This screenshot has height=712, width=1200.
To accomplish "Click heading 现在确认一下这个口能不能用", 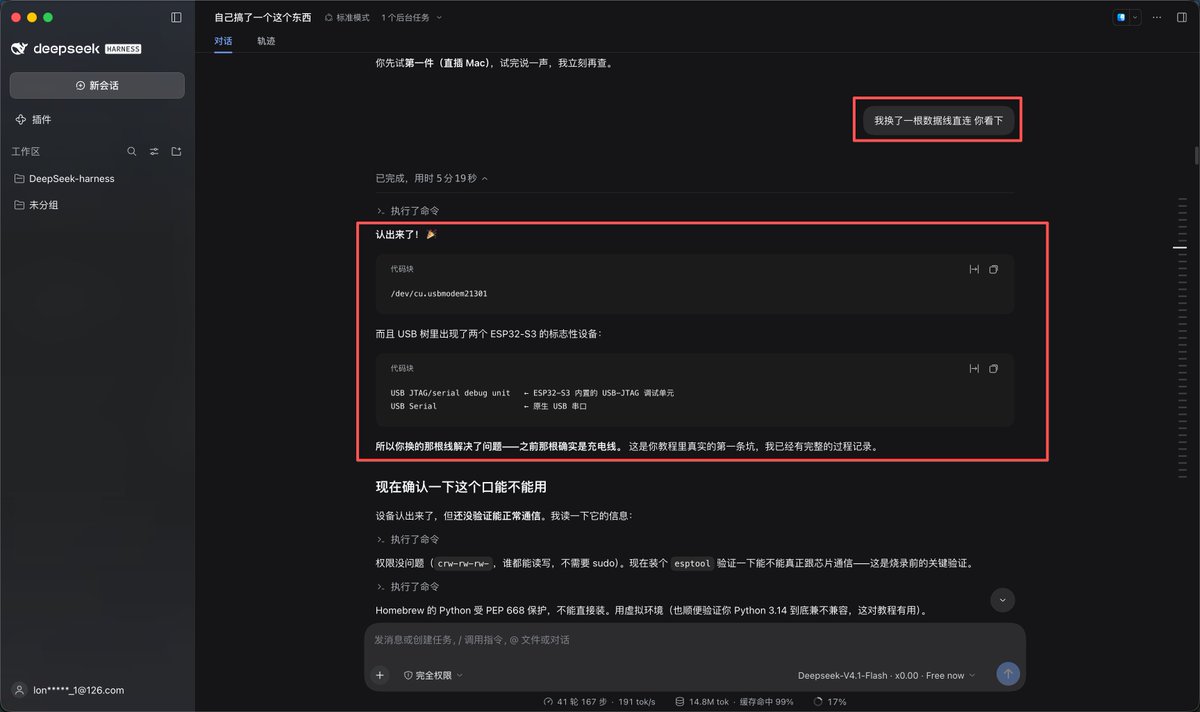I will [460, 487].
